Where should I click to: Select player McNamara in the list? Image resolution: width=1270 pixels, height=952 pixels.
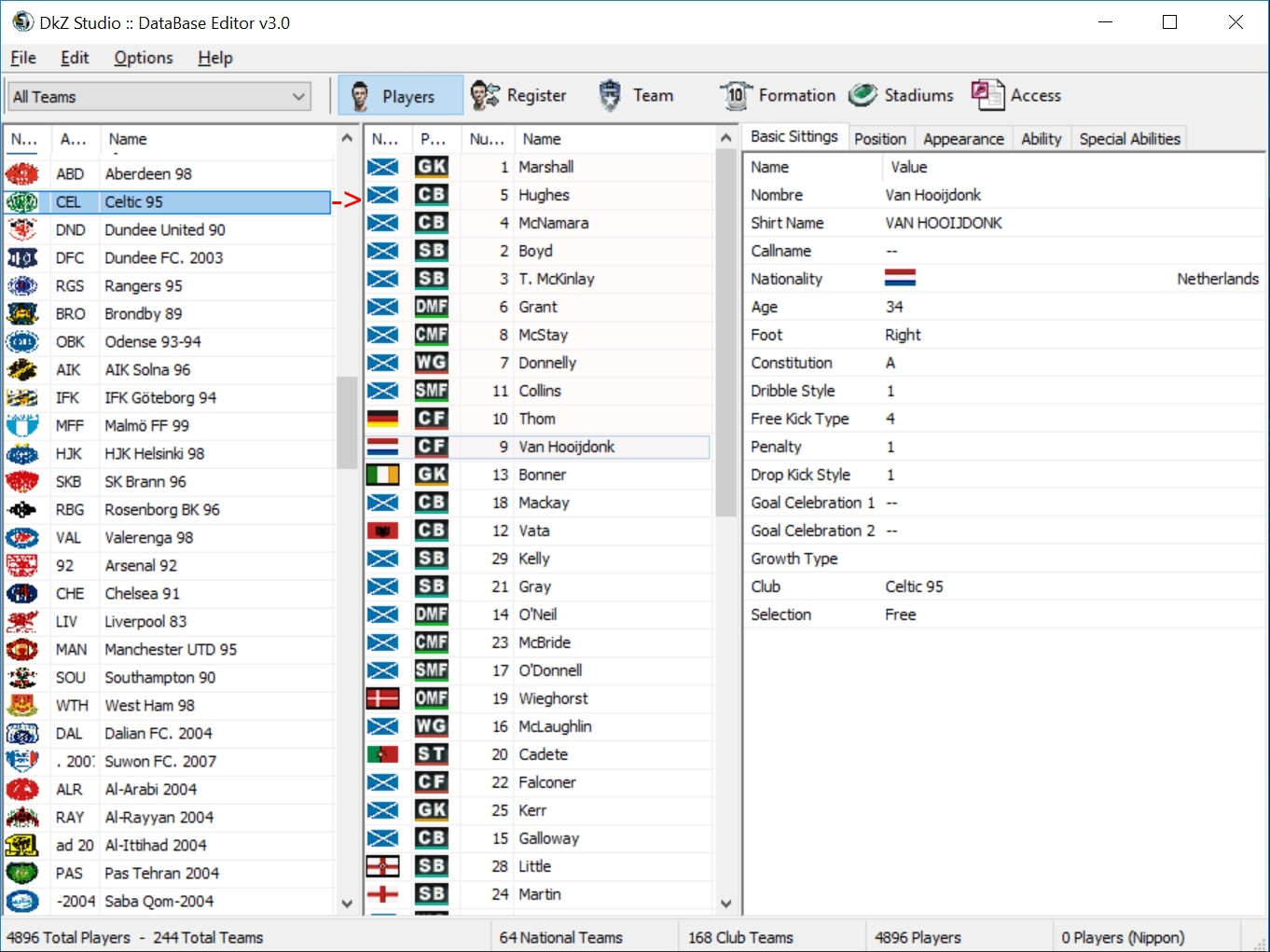537,223
